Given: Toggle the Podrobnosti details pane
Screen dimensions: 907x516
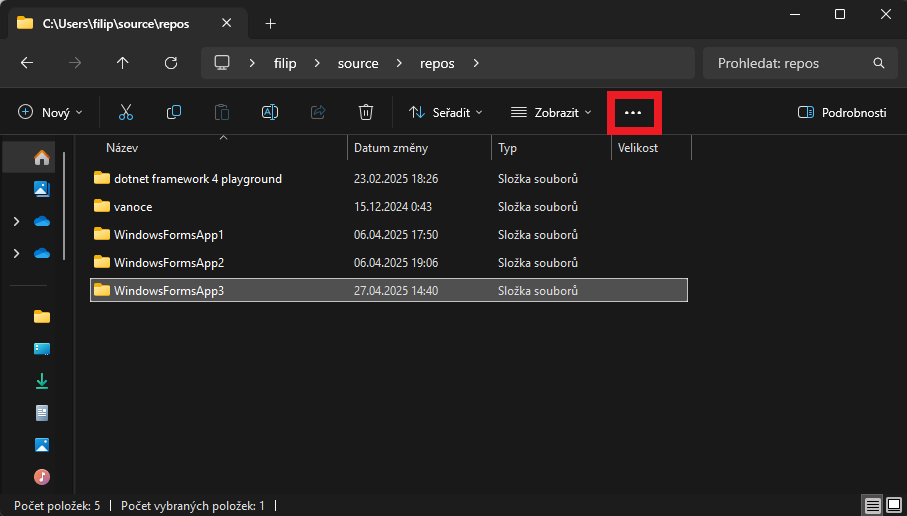Looking at the screenshot, I should [x=842, y=113].
